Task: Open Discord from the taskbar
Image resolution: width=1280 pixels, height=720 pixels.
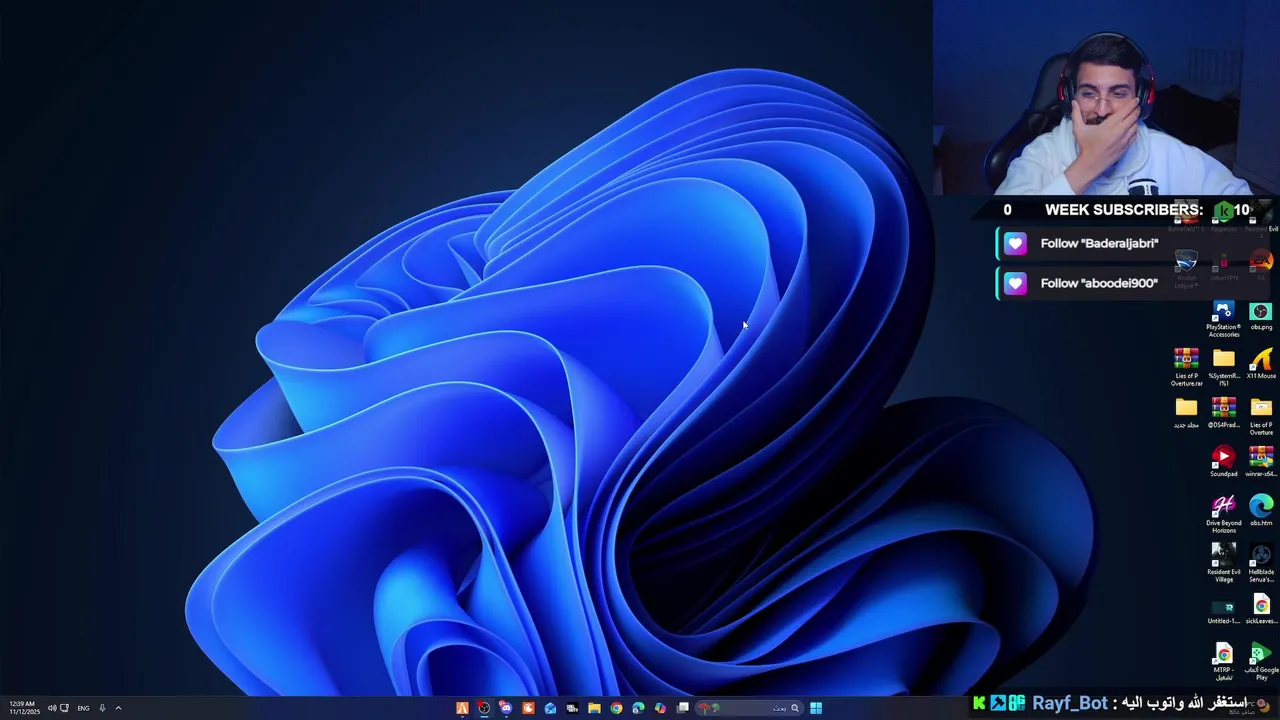Action: 506,708
